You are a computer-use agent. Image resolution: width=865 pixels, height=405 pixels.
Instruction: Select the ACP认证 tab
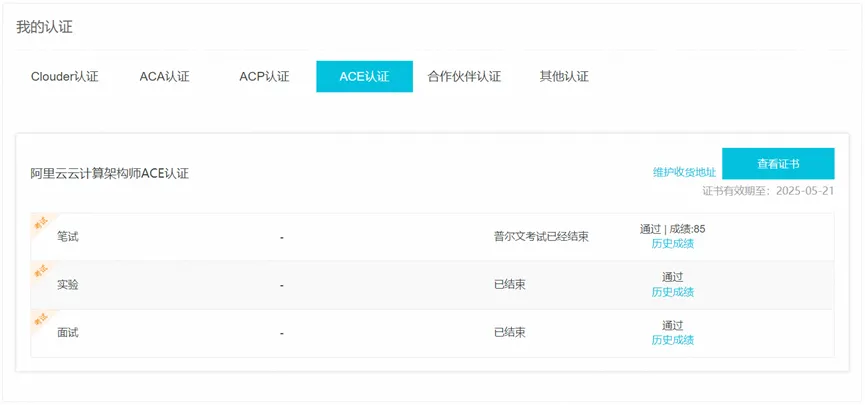[264, 76]
